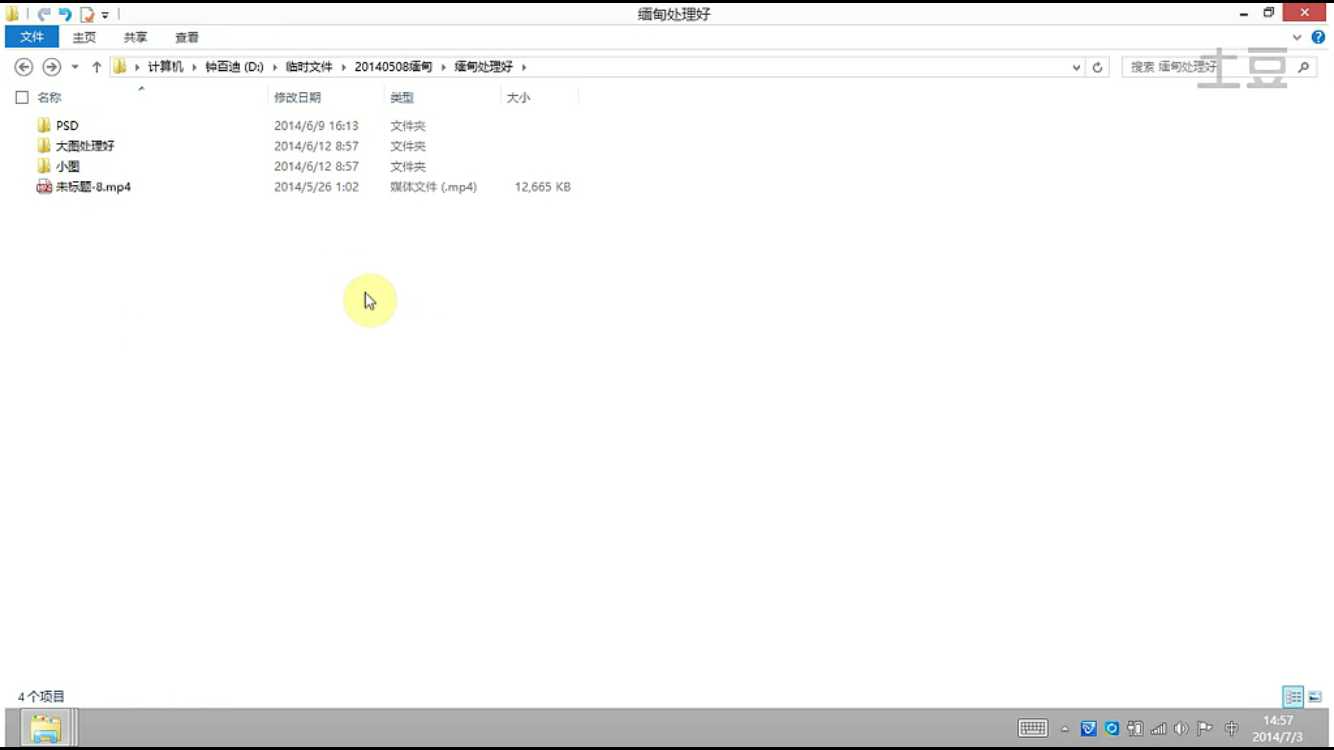Click the network signal tray icon
Viewport: 1334px width, 750px height.
pos(1158,729)
